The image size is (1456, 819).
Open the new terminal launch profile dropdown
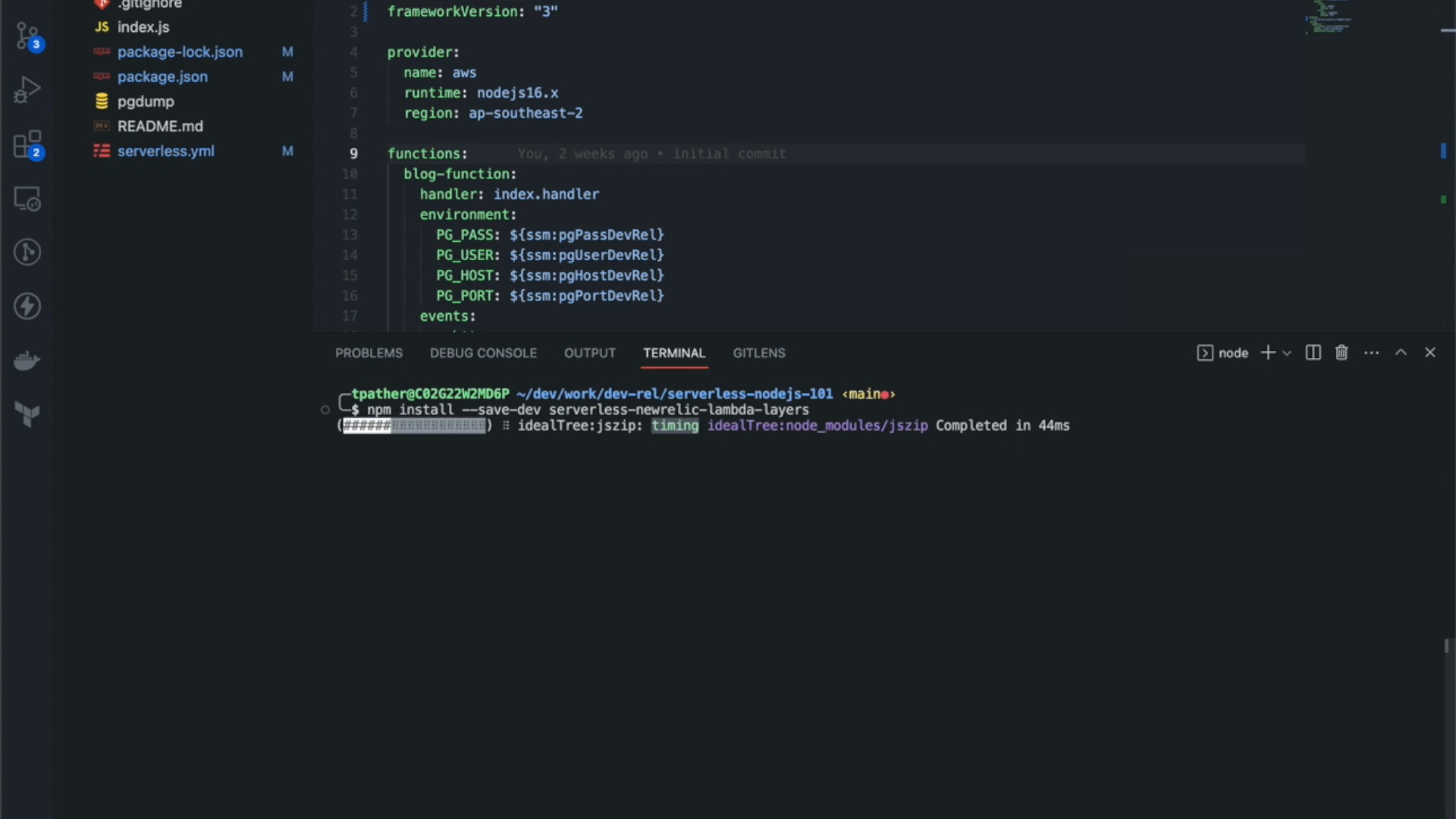click(x=1287, y=353)
